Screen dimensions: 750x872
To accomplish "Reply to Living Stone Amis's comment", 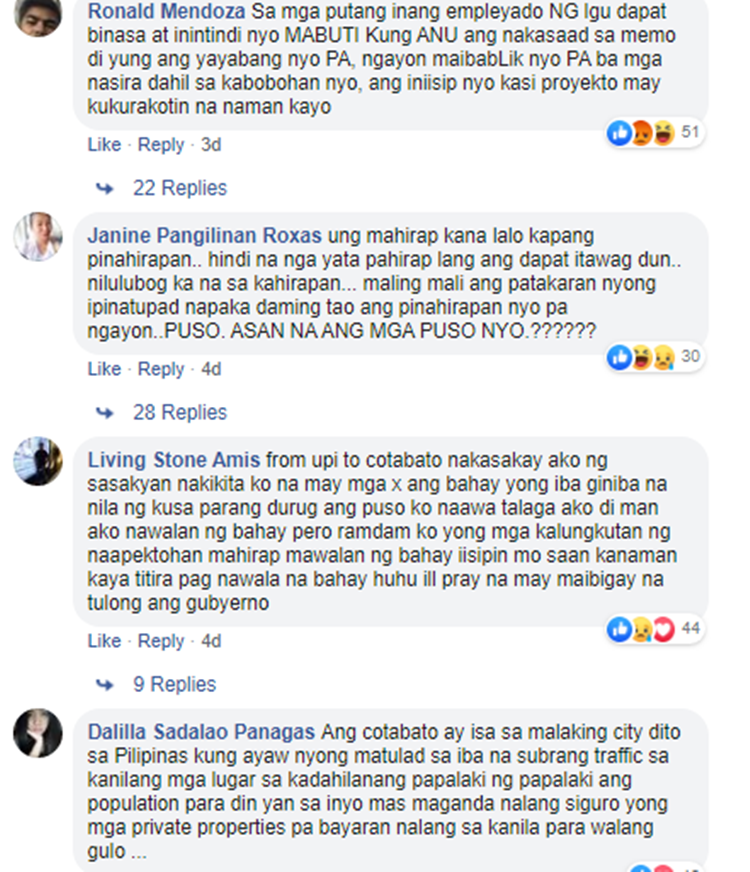I will tap(161, 641).
